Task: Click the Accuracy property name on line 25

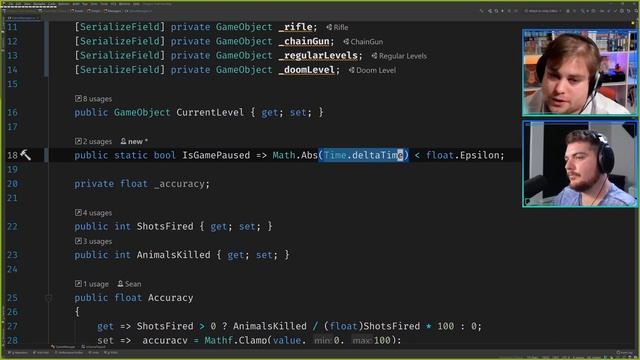Action: point(171,298)
